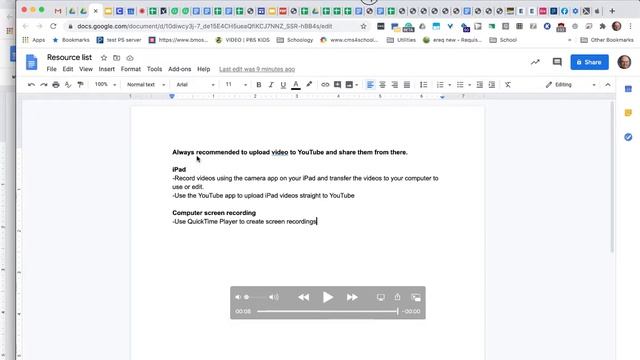This screenshot has height=360, width=640.
Task: Open the Schoology bookmark folder
Action: click(295, 40)
